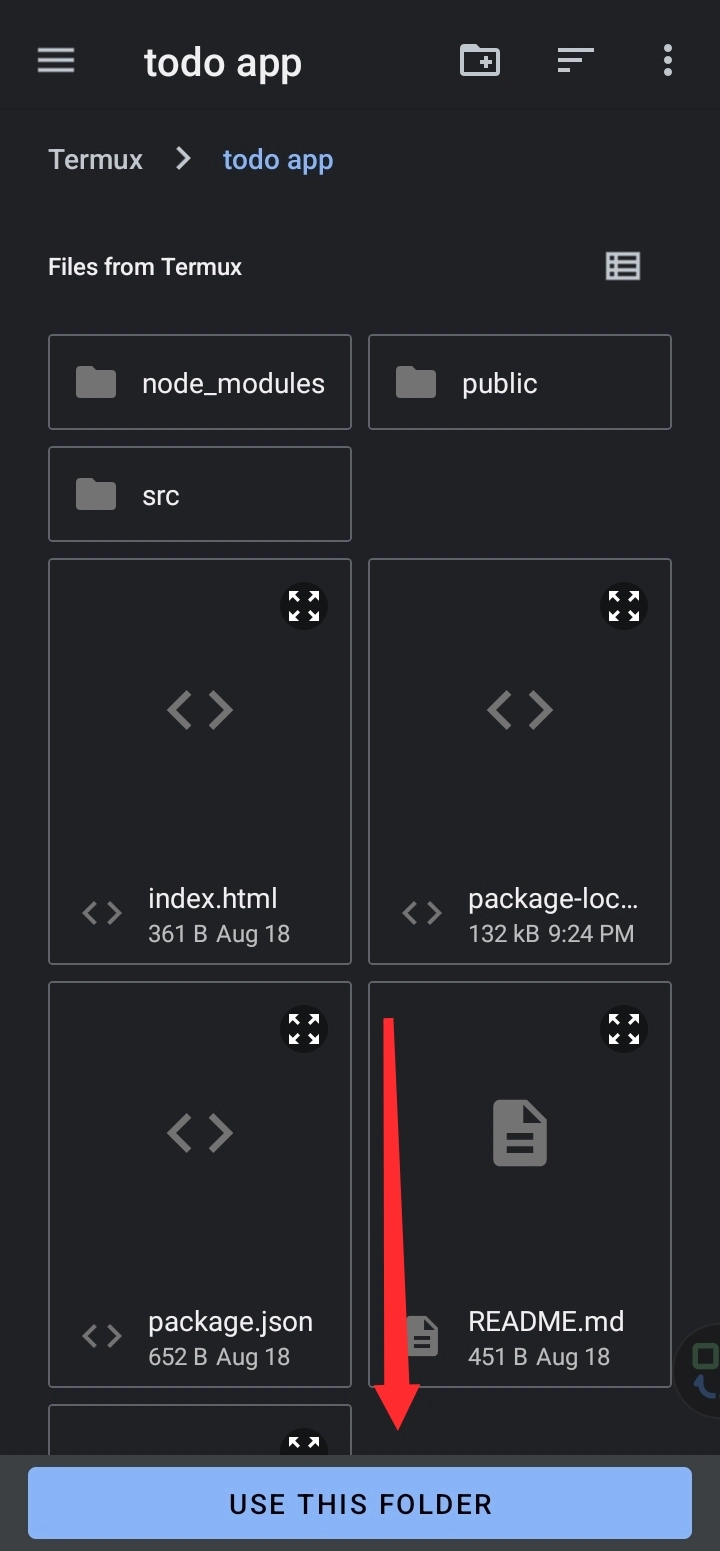Expand the package-lock file preview

coord(624,606)
